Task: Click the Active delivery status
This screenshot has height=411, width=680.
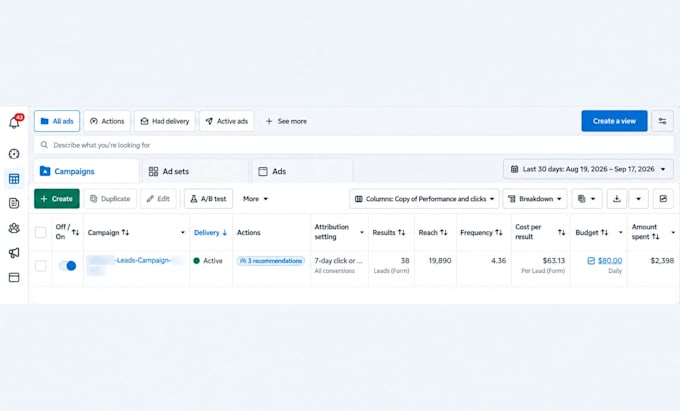Action: tap(208, 261)
